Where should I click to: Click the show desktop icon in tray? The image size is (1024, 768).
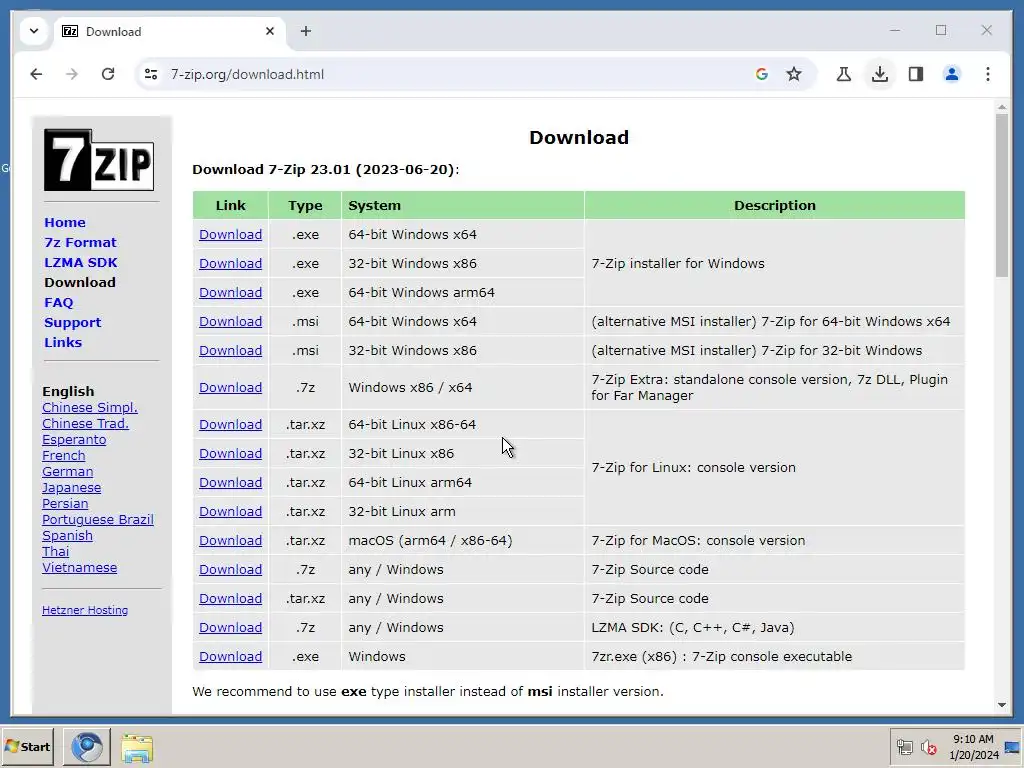pos(1012,747)
